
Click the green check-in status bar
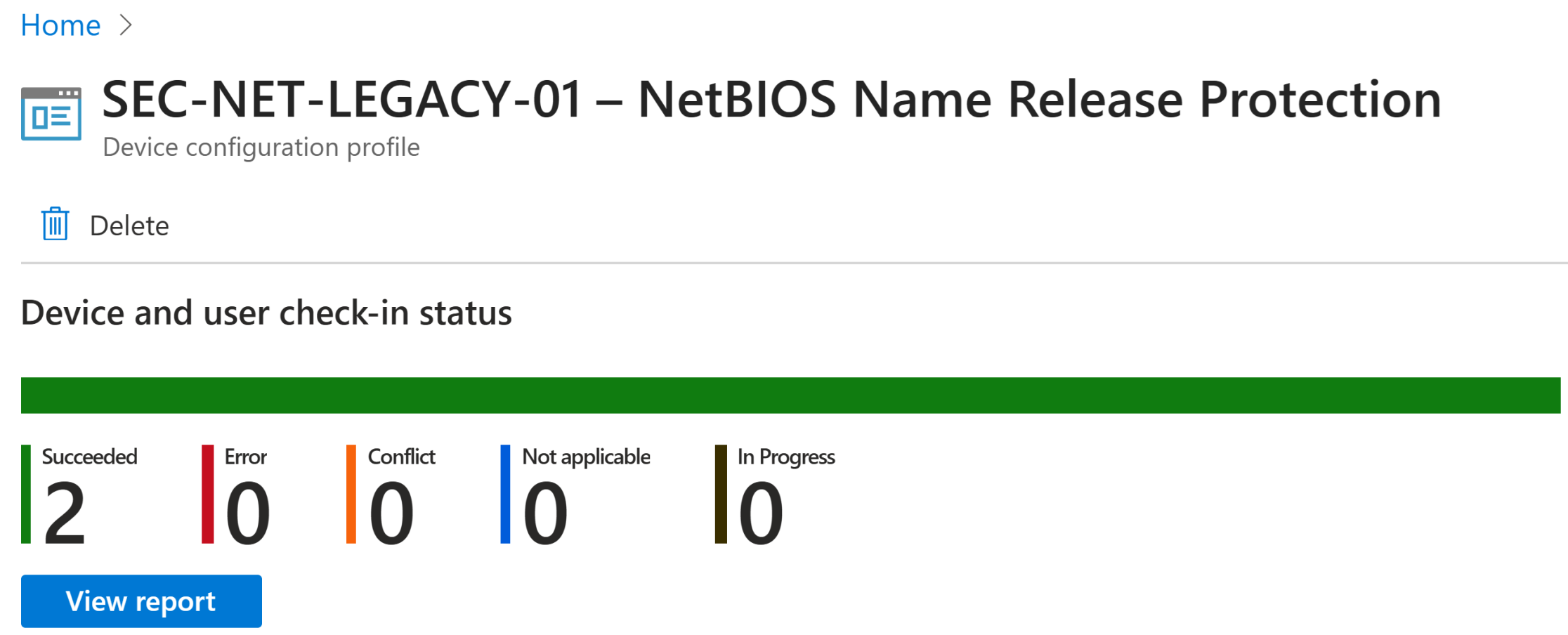(791, 395)
